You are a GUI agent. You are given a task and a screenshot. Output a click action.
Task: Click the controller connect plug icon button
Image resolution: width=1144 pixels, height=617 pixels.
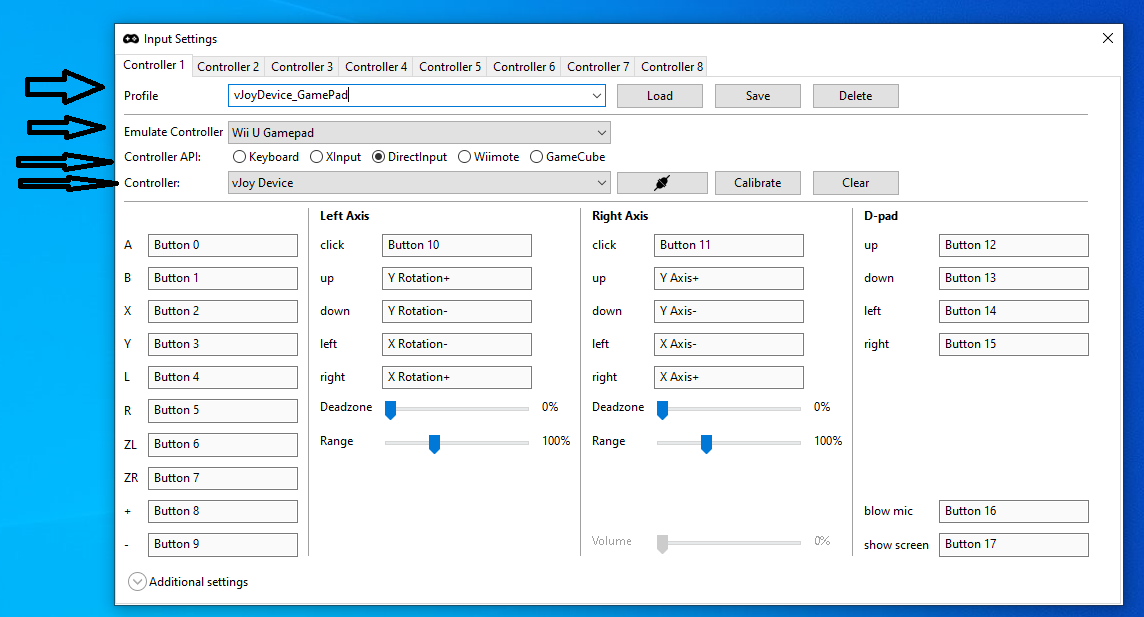point(662,183)
